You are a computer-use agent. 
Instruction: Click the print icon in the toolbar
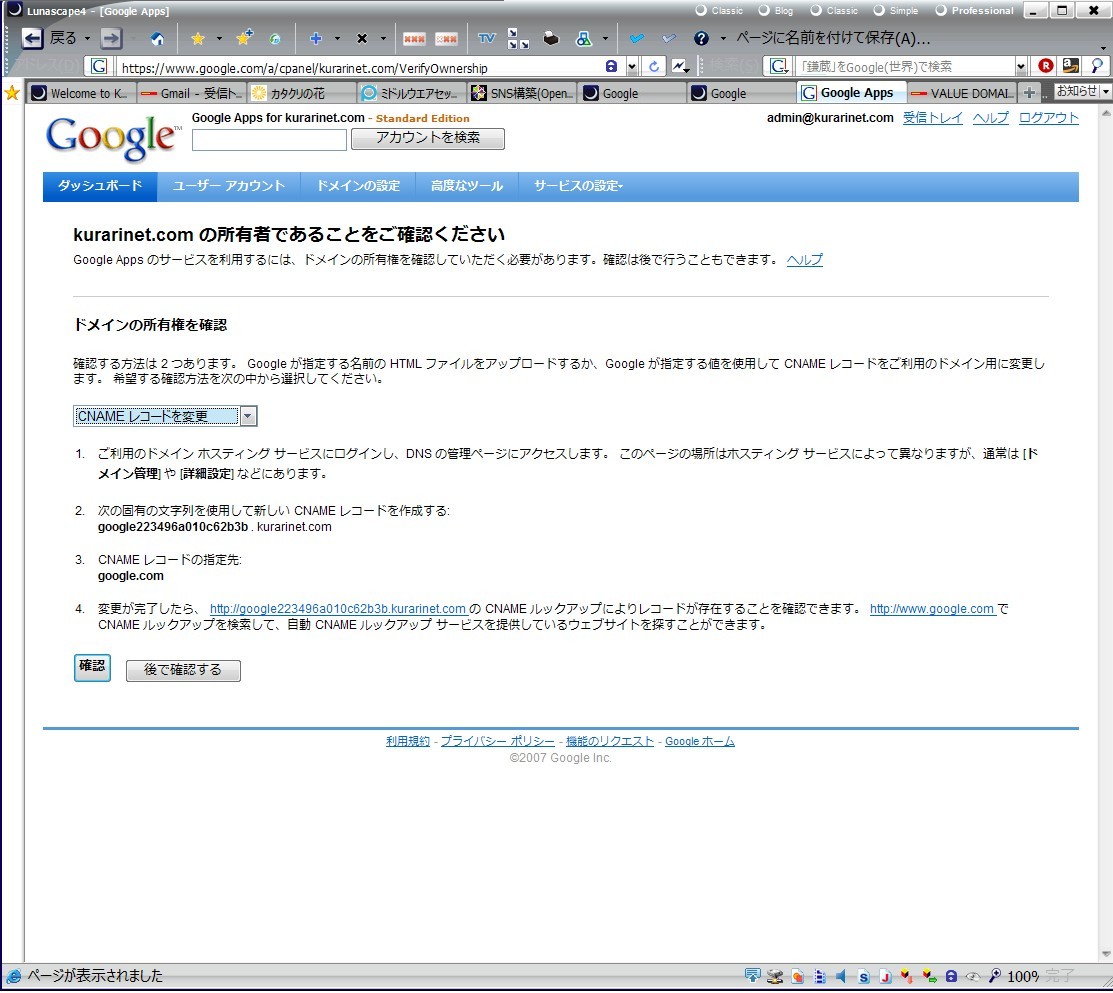tap(551, 38)
